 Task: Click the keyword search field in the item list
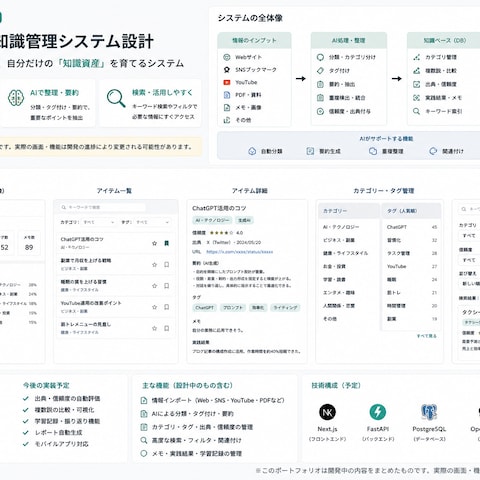pos(102,207)
